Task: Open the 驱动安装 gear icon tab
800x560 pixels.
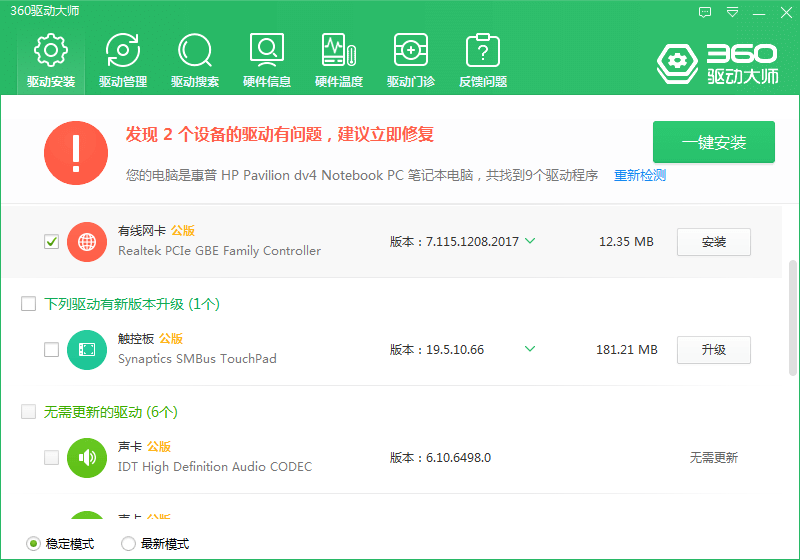Action: coord(51,50)
